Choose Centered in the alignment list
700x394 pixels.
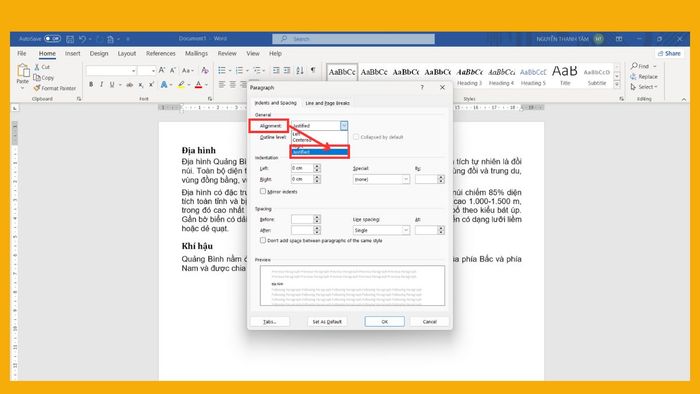(x=319, y=140)
